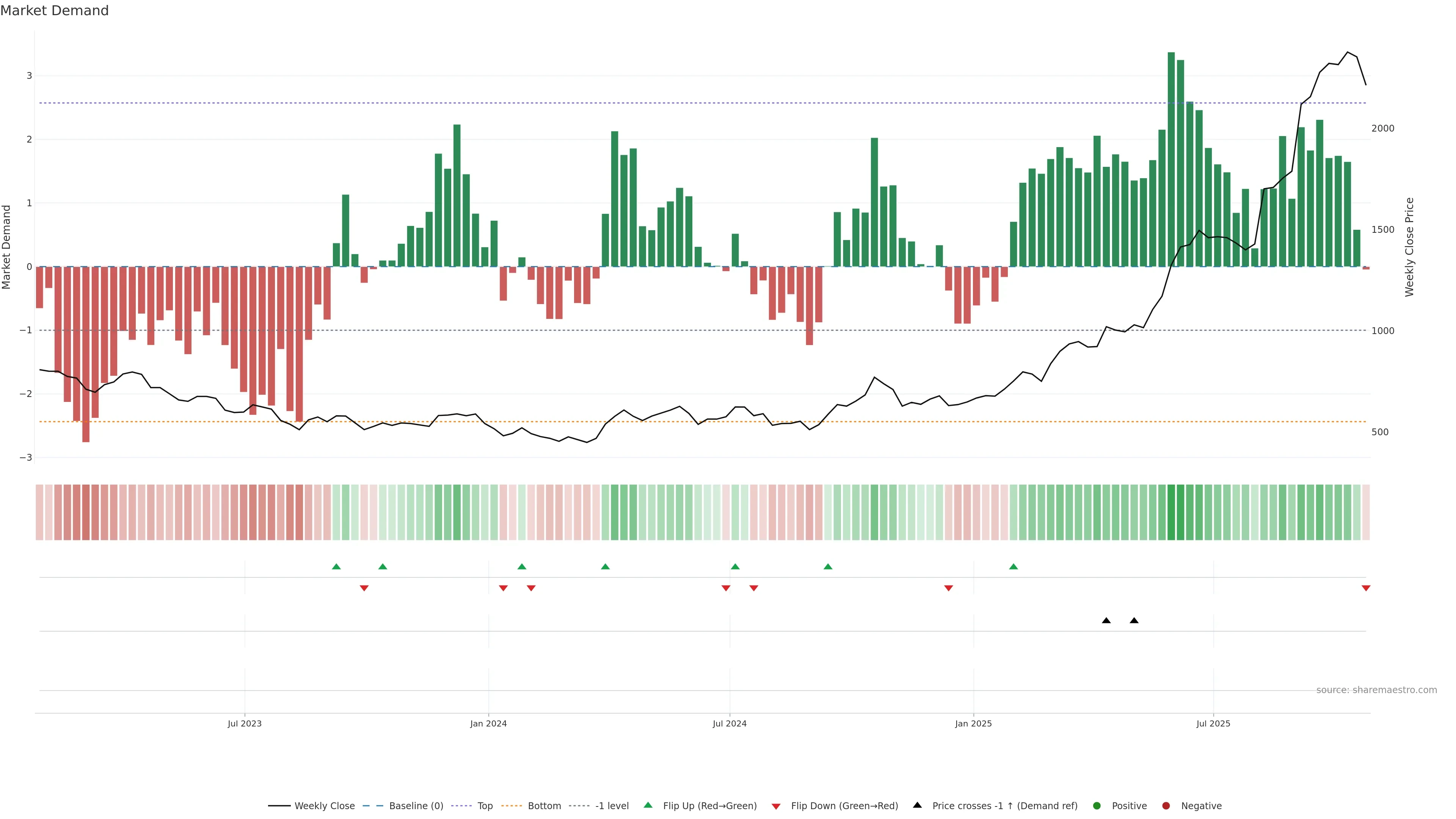Click the black Price crosses -1 legend triangle
This screenshot has width=1456, height=819.
pyautogui.click(x=917, y=805)
